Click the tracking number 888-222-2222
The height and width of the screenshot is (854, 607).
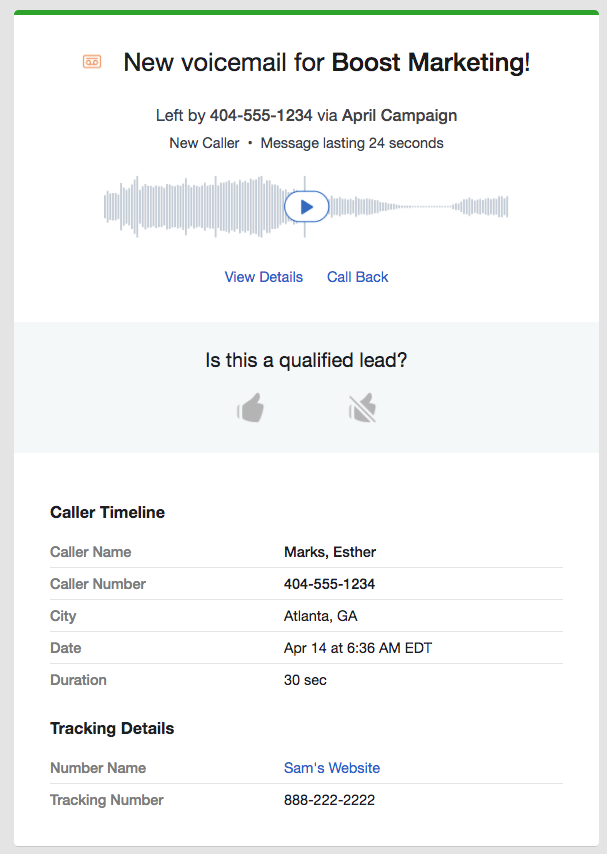click(x=329, y=800)
